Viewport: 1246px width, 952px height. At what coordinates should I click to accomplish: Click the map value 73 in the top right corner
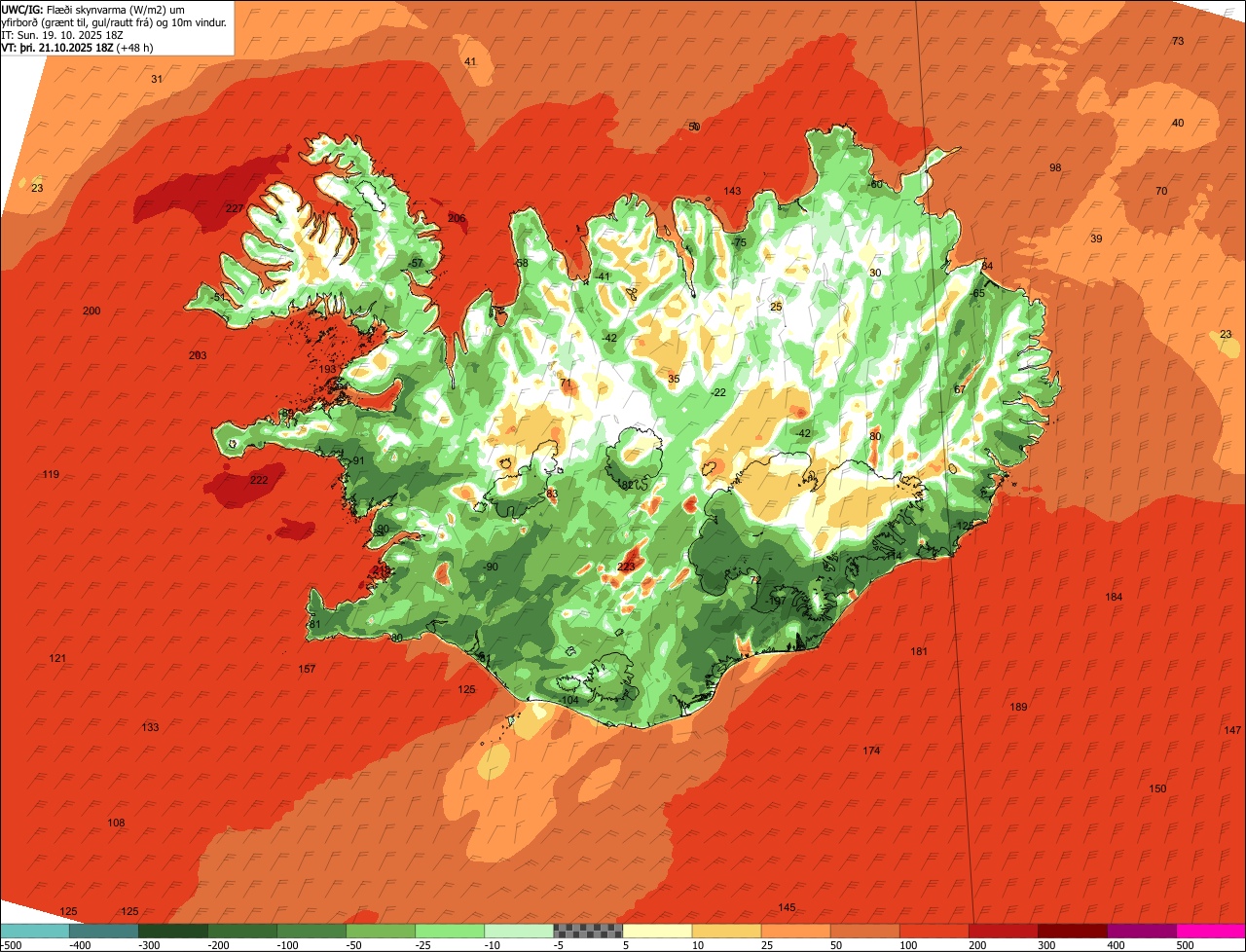1178,41
